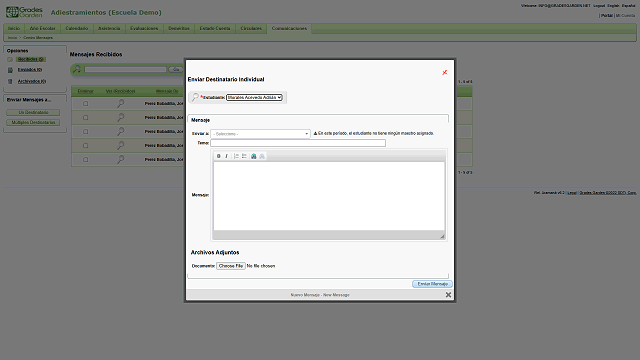Open the Mi Cuenta link

(x=625, y=16)
